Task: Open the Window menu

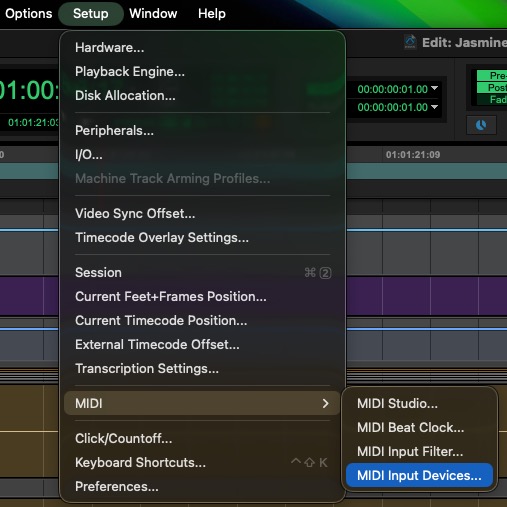Action: pos(153,14)
